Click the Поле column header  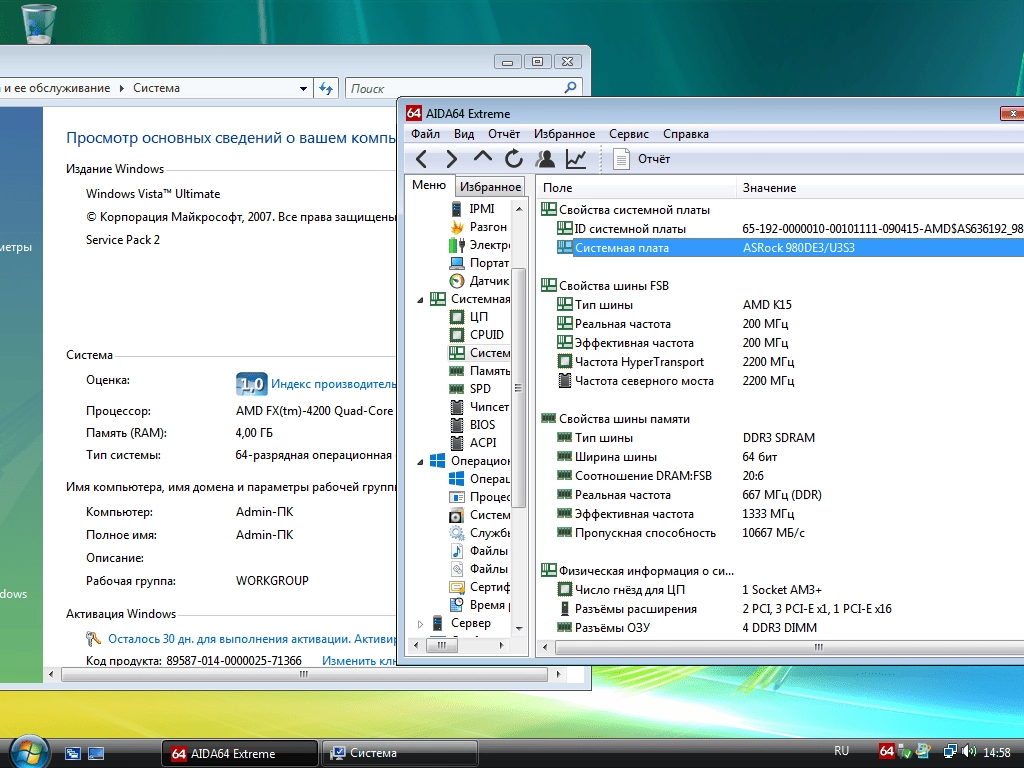point(636,187)
